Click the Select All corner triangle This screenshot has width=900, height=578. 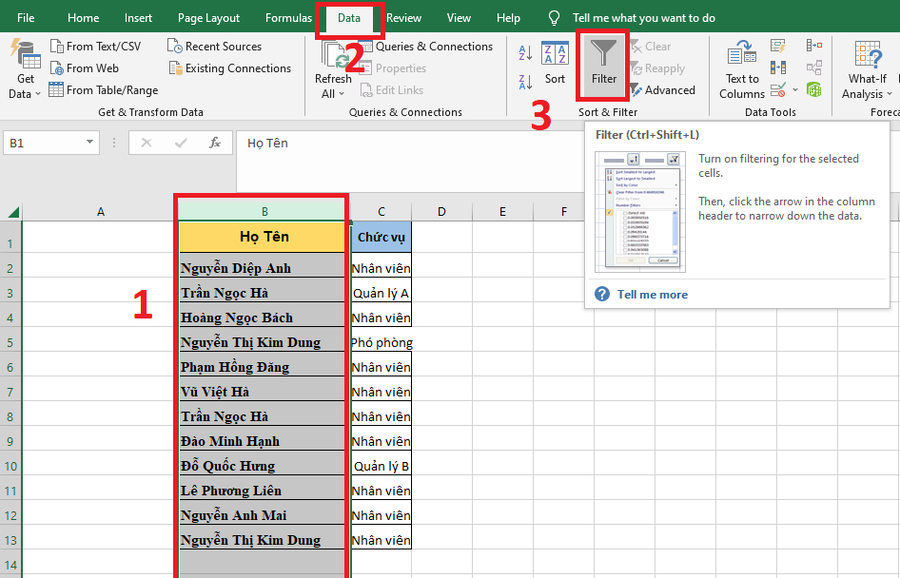pos(14,212)
